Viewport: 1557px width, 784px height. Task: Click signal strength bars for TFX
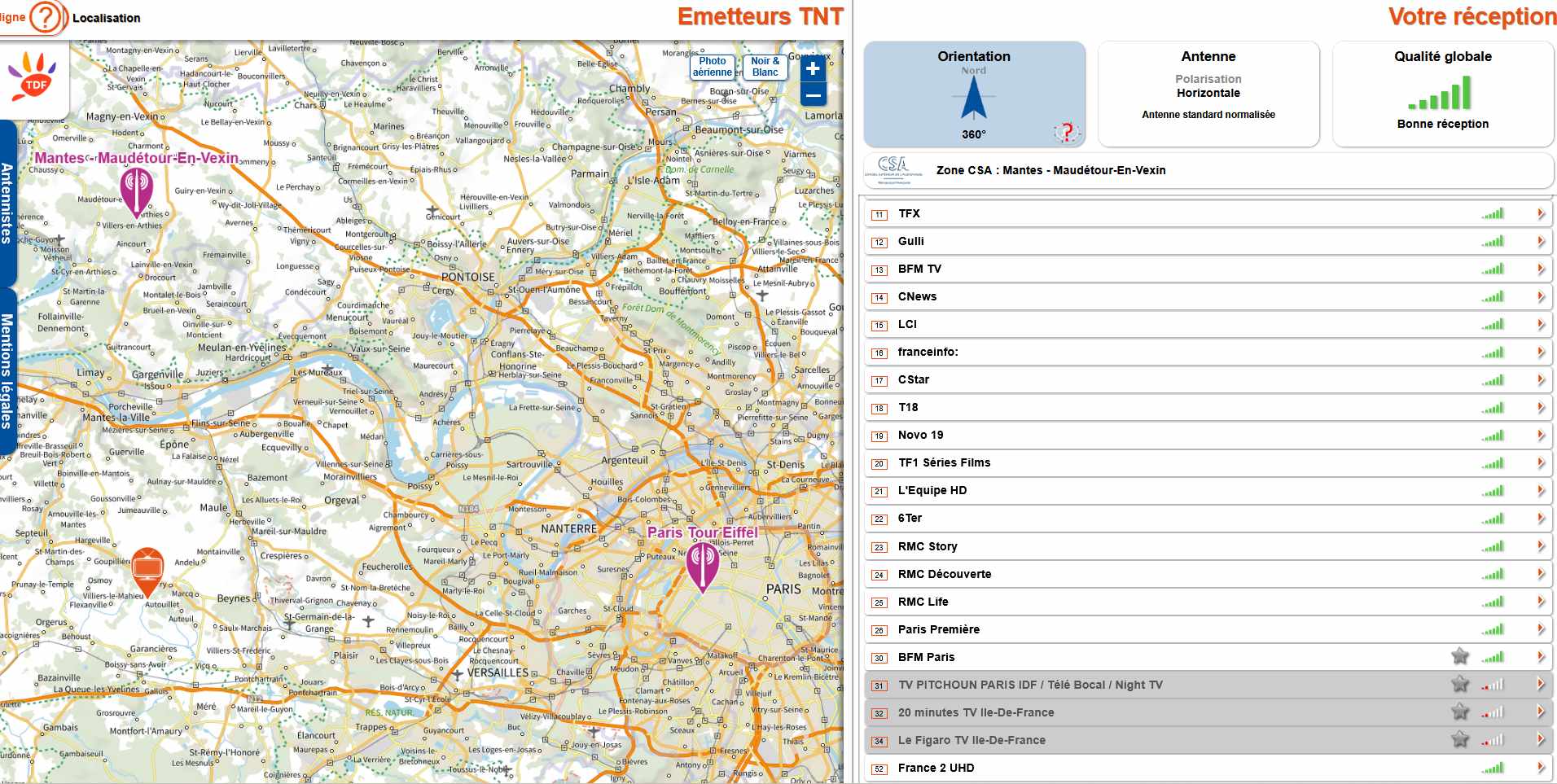(x=1493, y=213)
